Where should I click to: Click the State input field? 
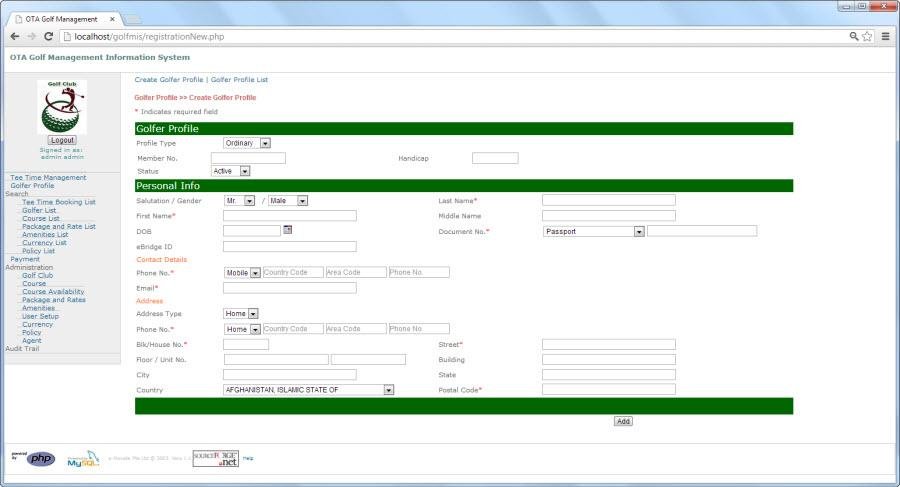pos(608,374)
